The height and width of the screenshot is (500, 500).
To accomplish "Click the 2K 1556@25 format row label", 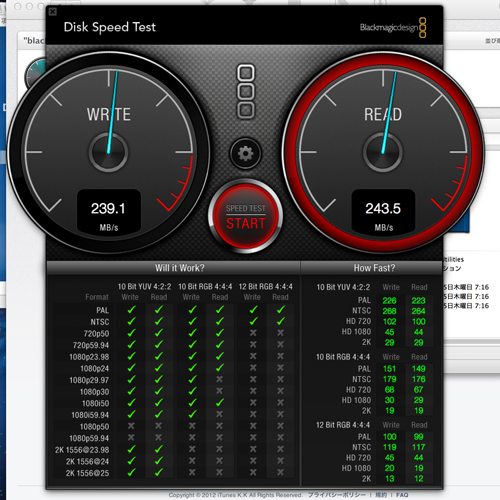I will (87, 473).
